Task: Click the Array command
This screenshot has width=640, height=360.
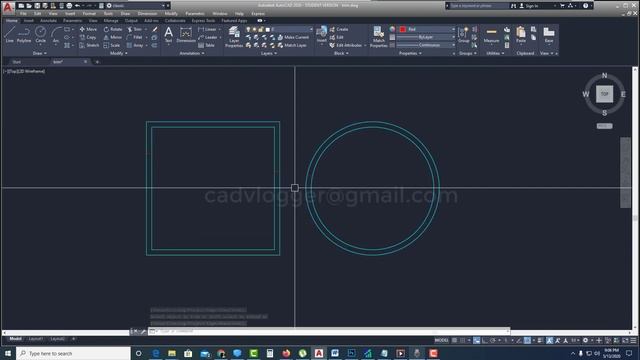Action: (135, 45)
